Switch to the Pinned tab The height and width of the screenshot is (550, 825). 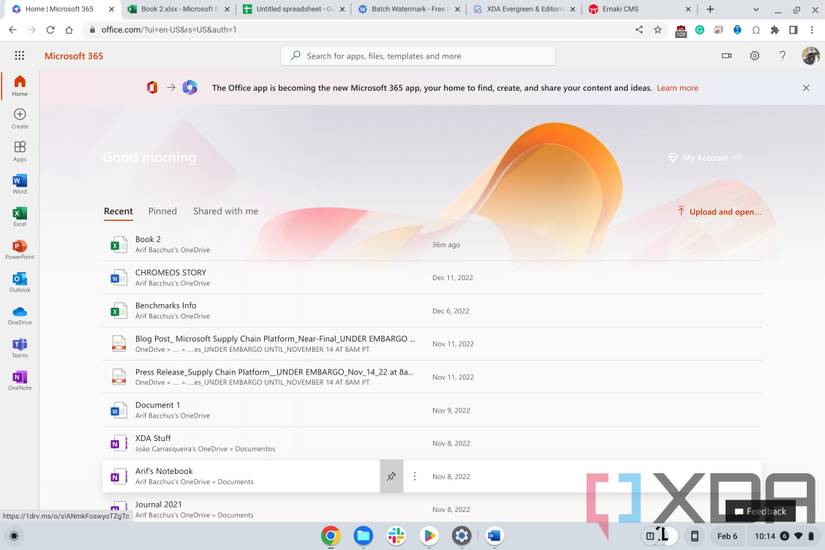pyautogui.click(x=162, y=211)
